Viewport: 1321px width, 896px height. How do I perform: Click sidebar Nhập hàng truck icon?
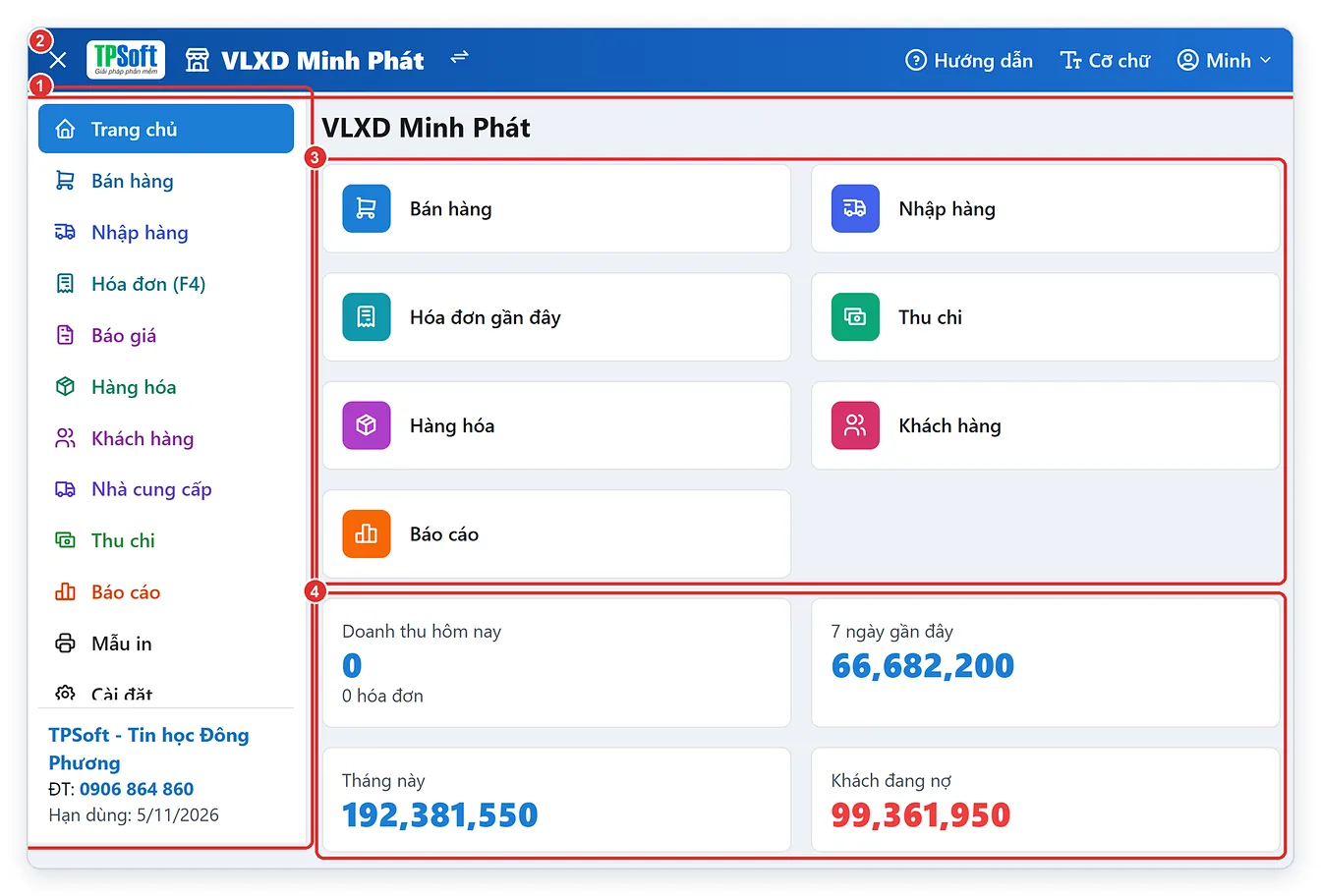(x=65, y=232)
